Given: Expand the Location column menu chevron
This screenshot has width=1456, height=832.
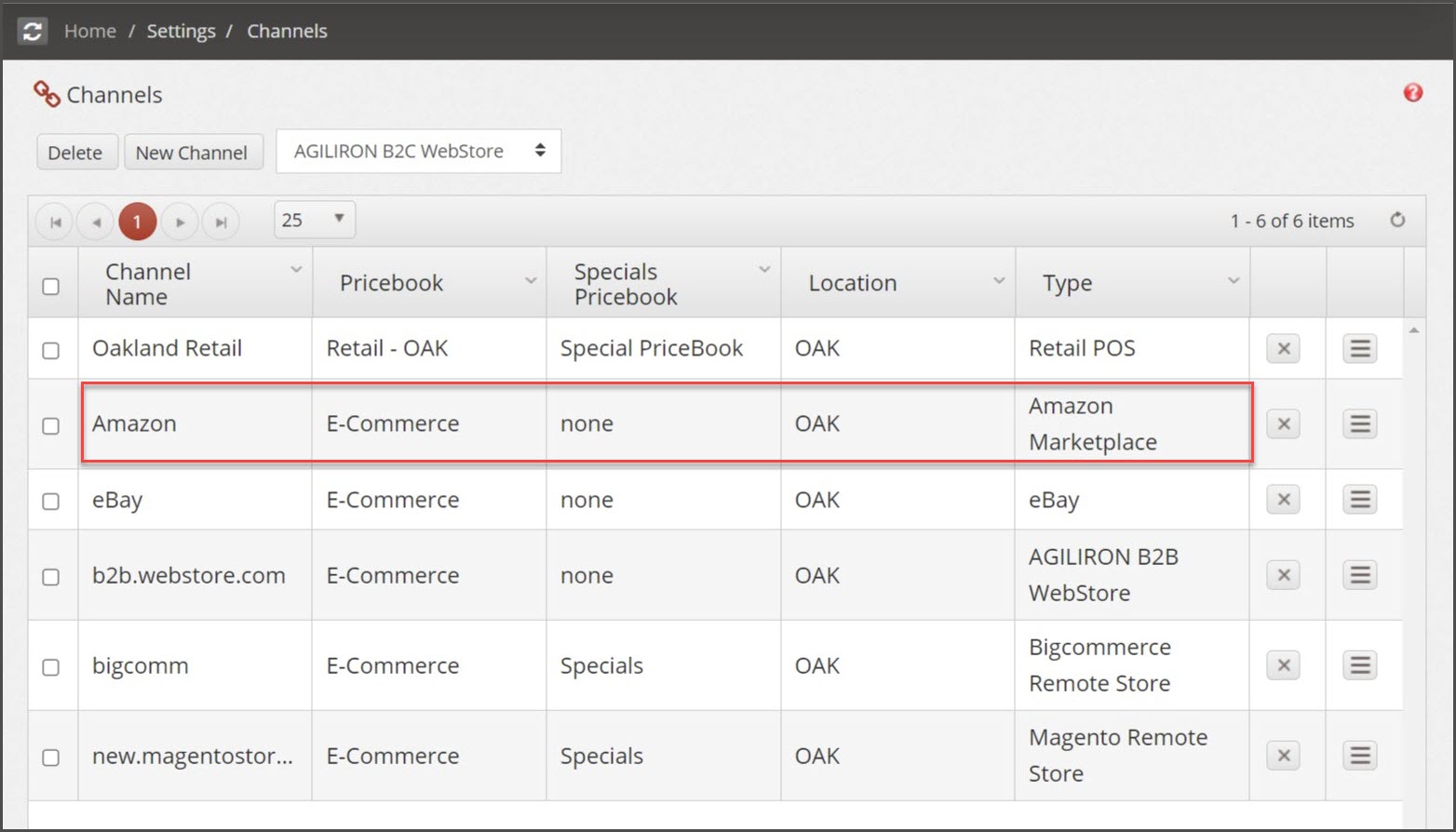Looking at the screenshot, I should [999, 281].
